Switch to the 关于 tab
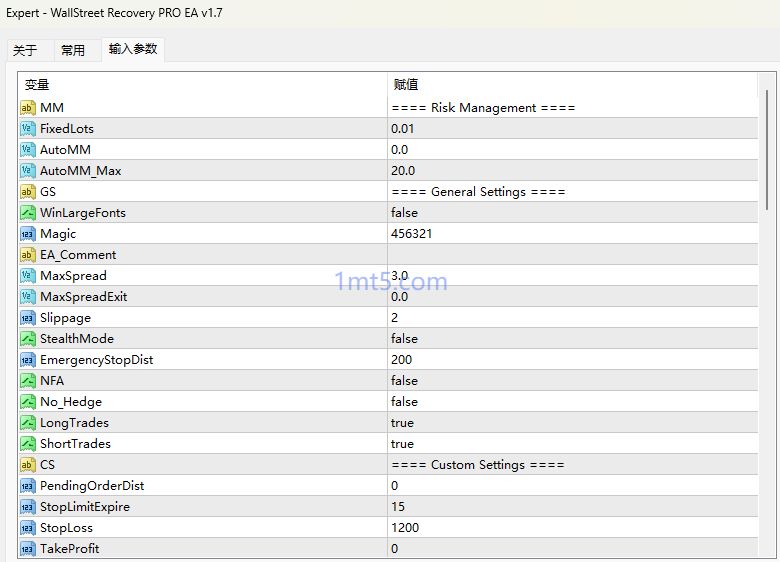 coord(25,50)
